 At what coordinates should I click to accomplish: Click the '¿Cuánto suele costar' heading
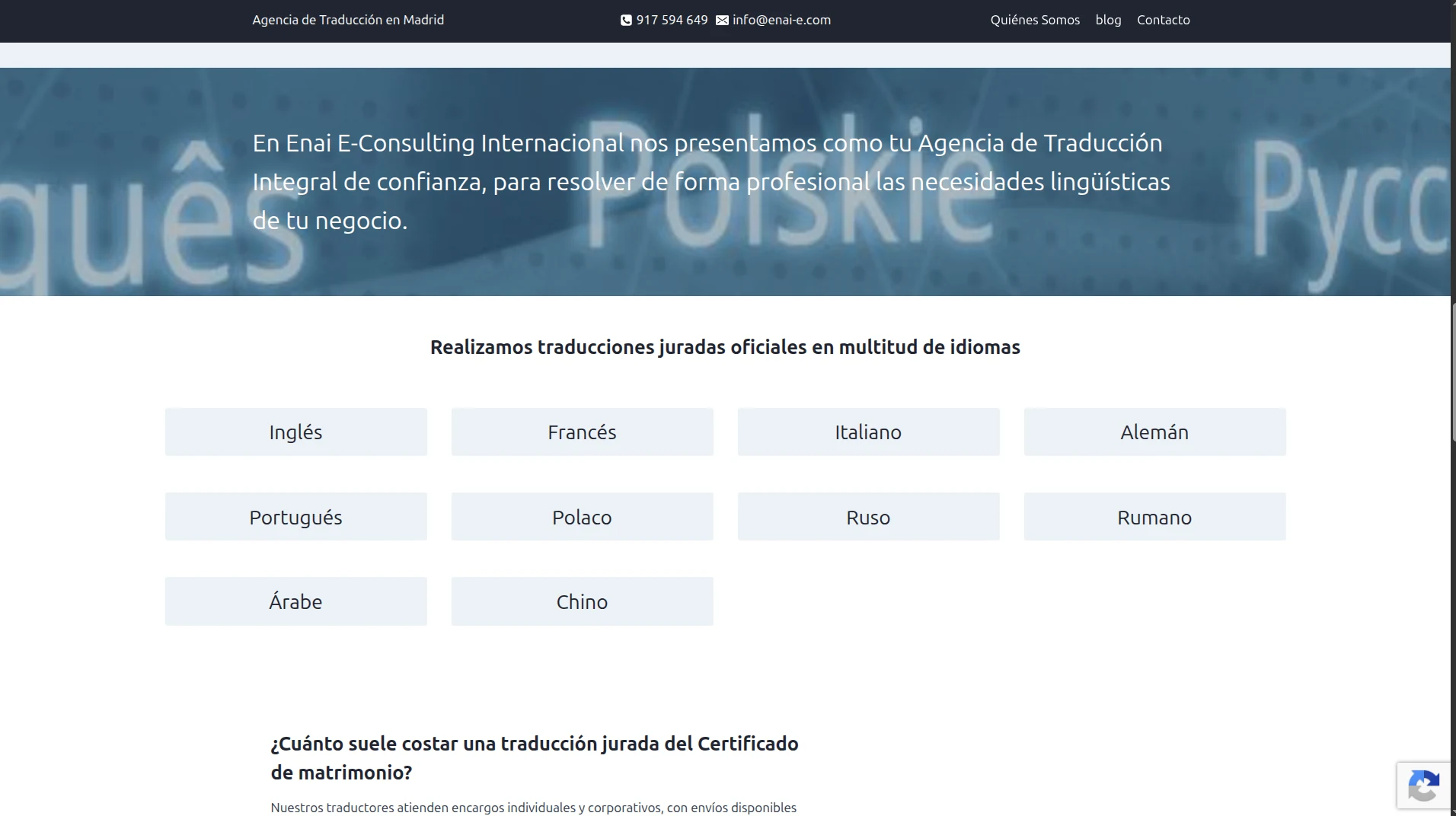(x=535, y=758)
